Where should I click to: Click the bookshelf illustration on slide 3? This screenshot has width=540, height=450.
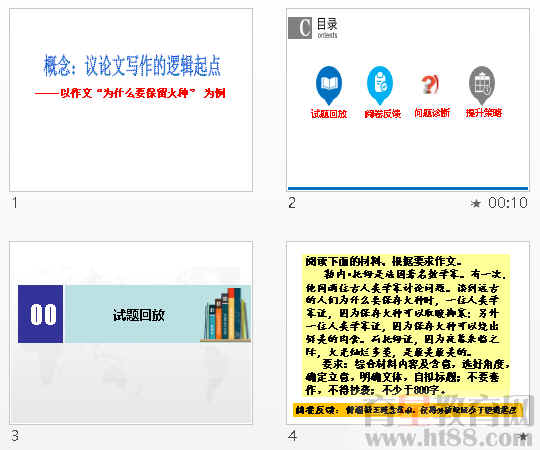point(226,315)
